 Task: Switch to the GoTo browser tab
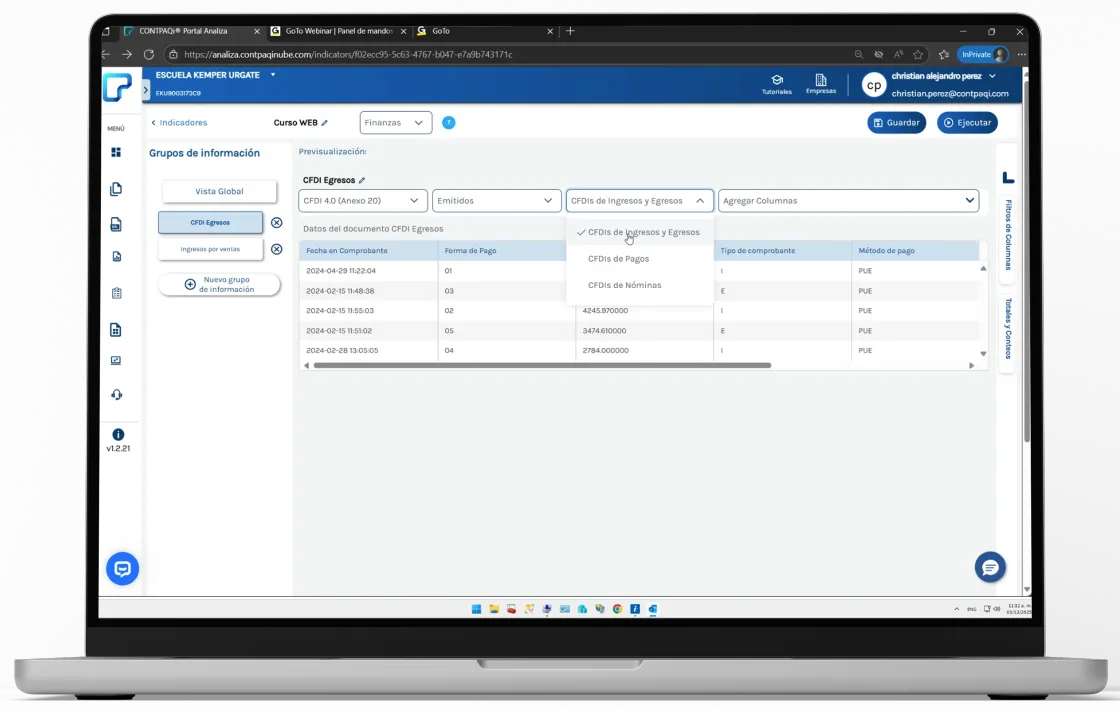click(x=484, y=31)
